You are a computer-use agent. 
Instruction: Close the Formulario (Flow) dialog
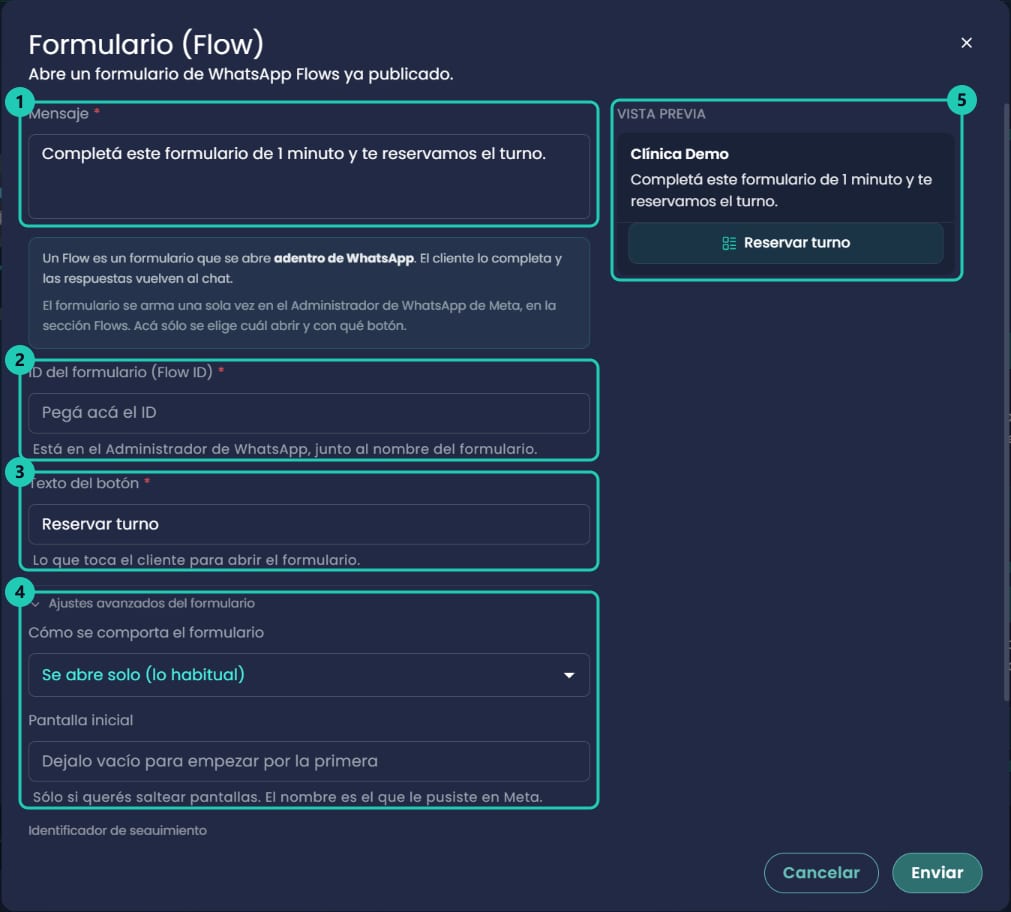pos(966,43)
